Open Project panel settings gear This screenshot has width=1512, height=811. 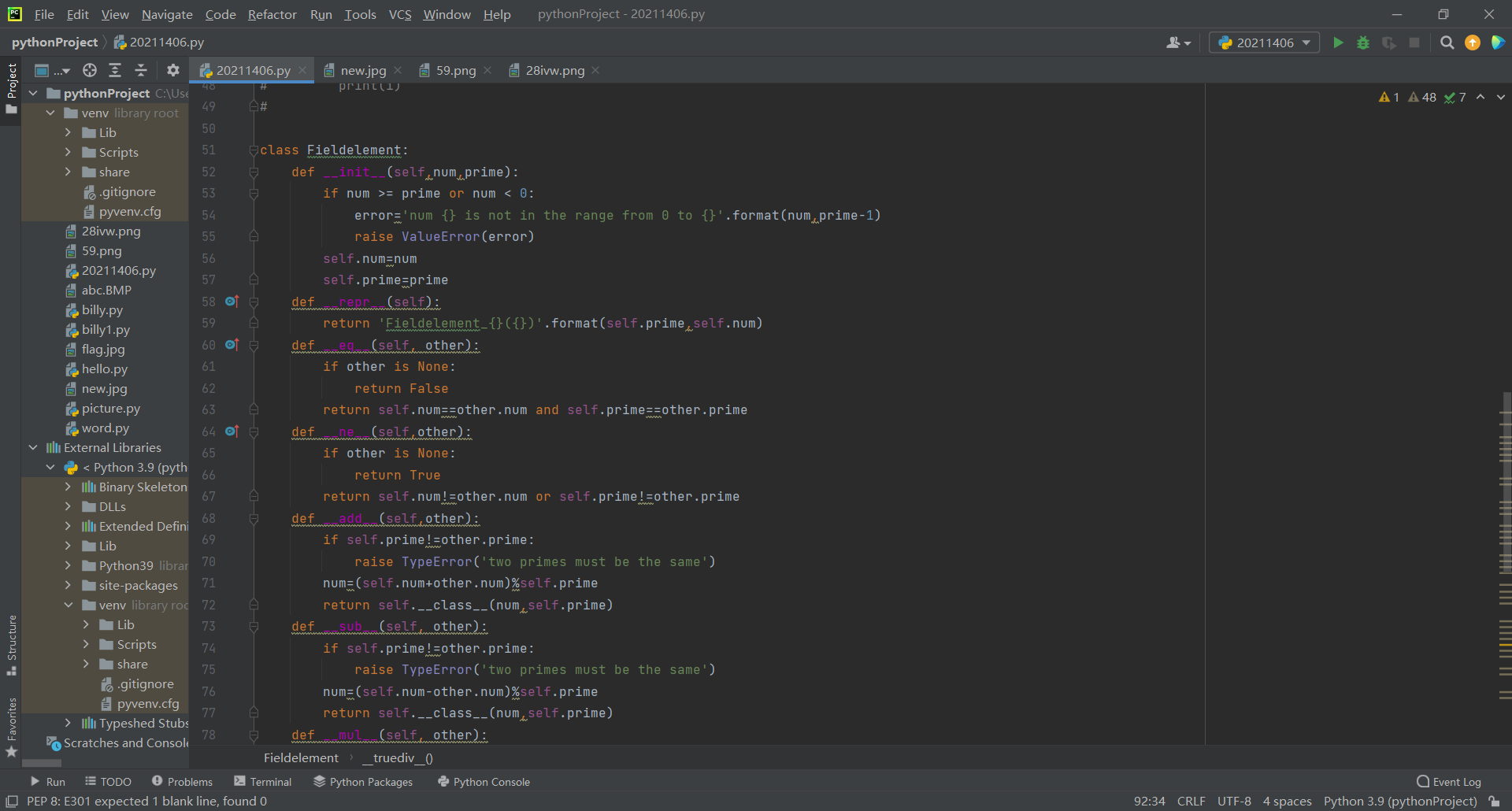(x=173, y=70)
